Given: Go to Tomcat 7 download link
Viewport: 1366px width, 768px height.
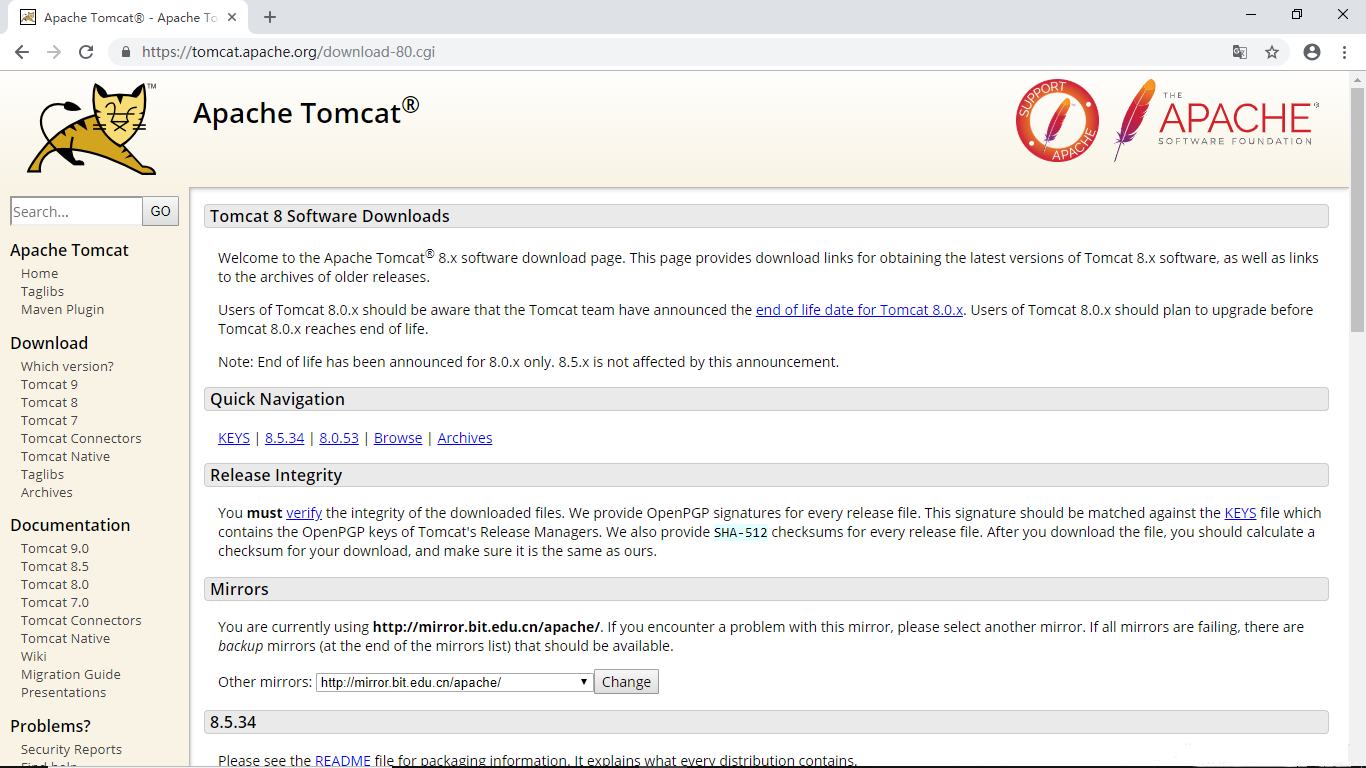Looking at the screenshot, I should coord(49,420).
